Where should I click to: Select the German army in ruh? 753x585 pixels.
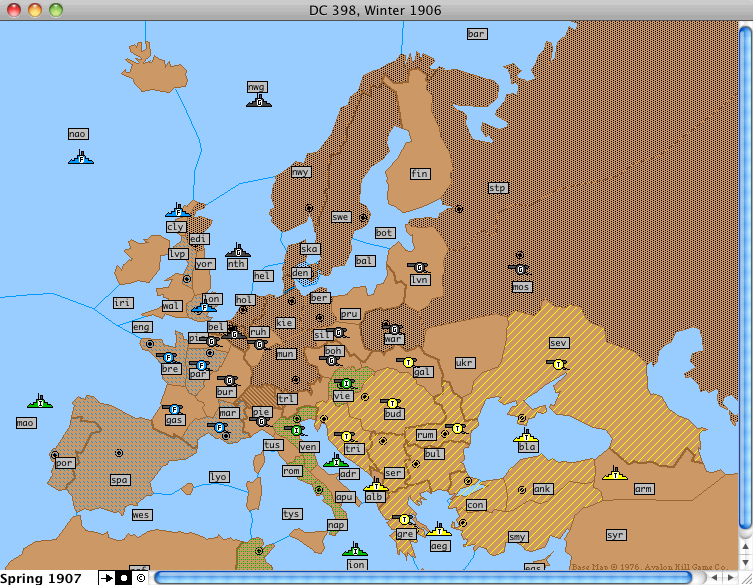point(260,344)
